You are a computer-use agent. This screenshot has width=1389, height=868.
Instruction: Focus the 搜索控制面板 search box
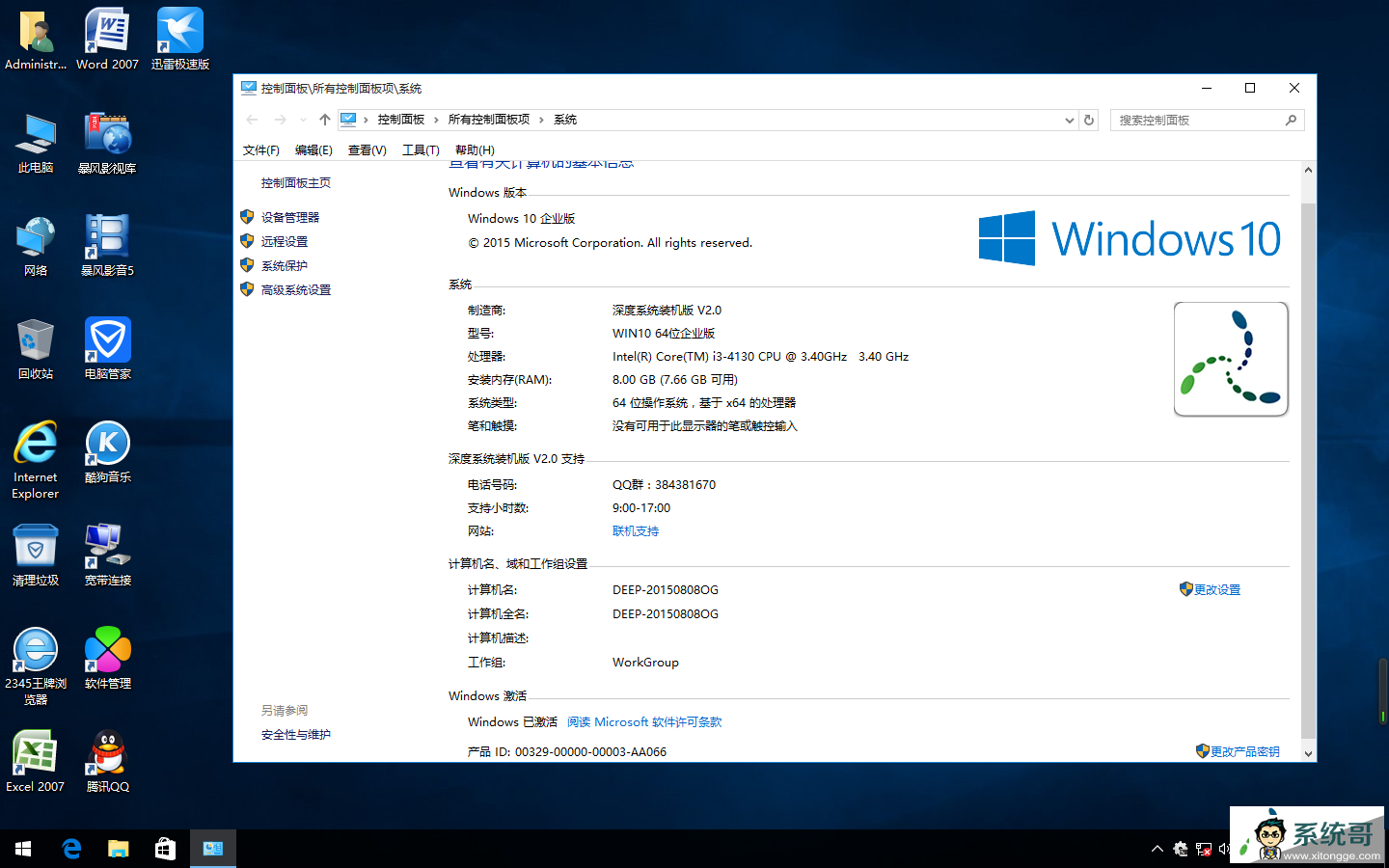(x=1208, y=121)
